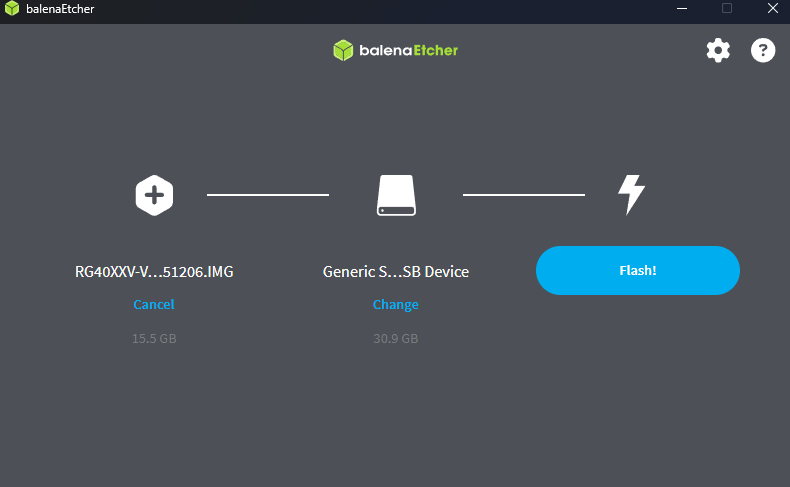790x487 pixels.
Task: Click the green cube balenaEtcher logo in header
Action: point(343,51)
